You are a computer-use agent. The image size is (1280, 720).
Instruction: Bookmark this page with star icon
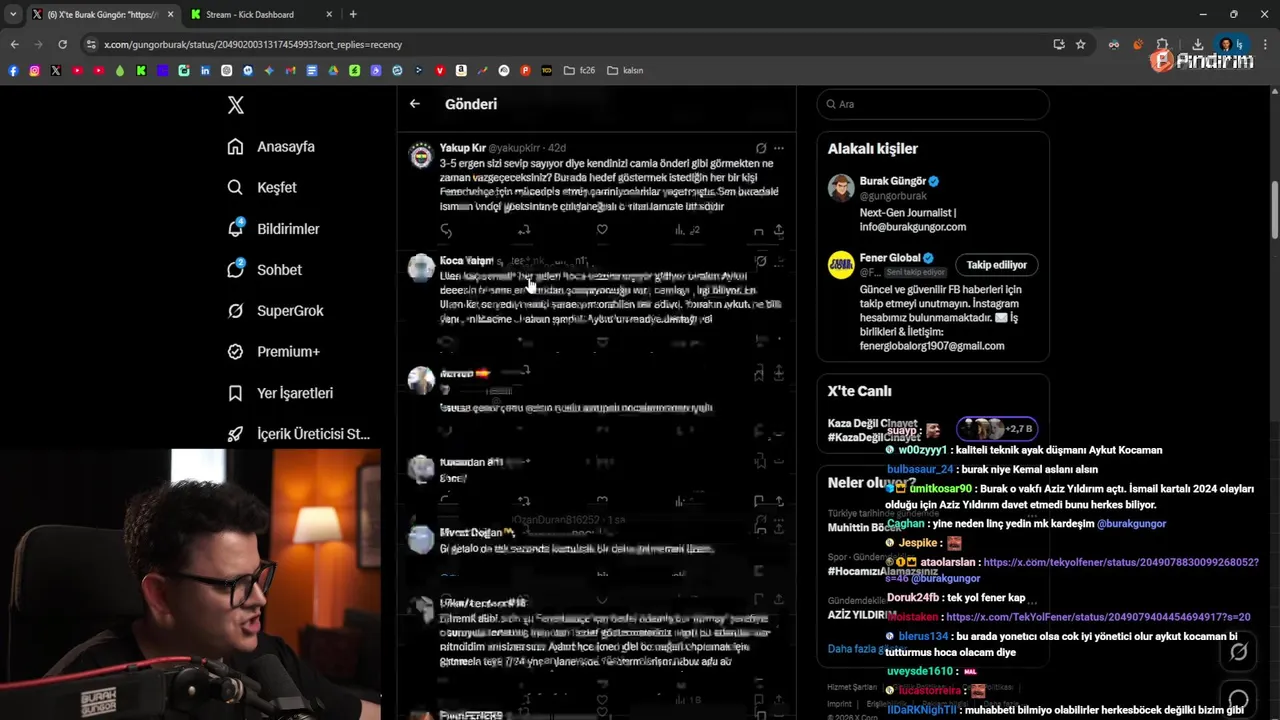[1081, 44]
